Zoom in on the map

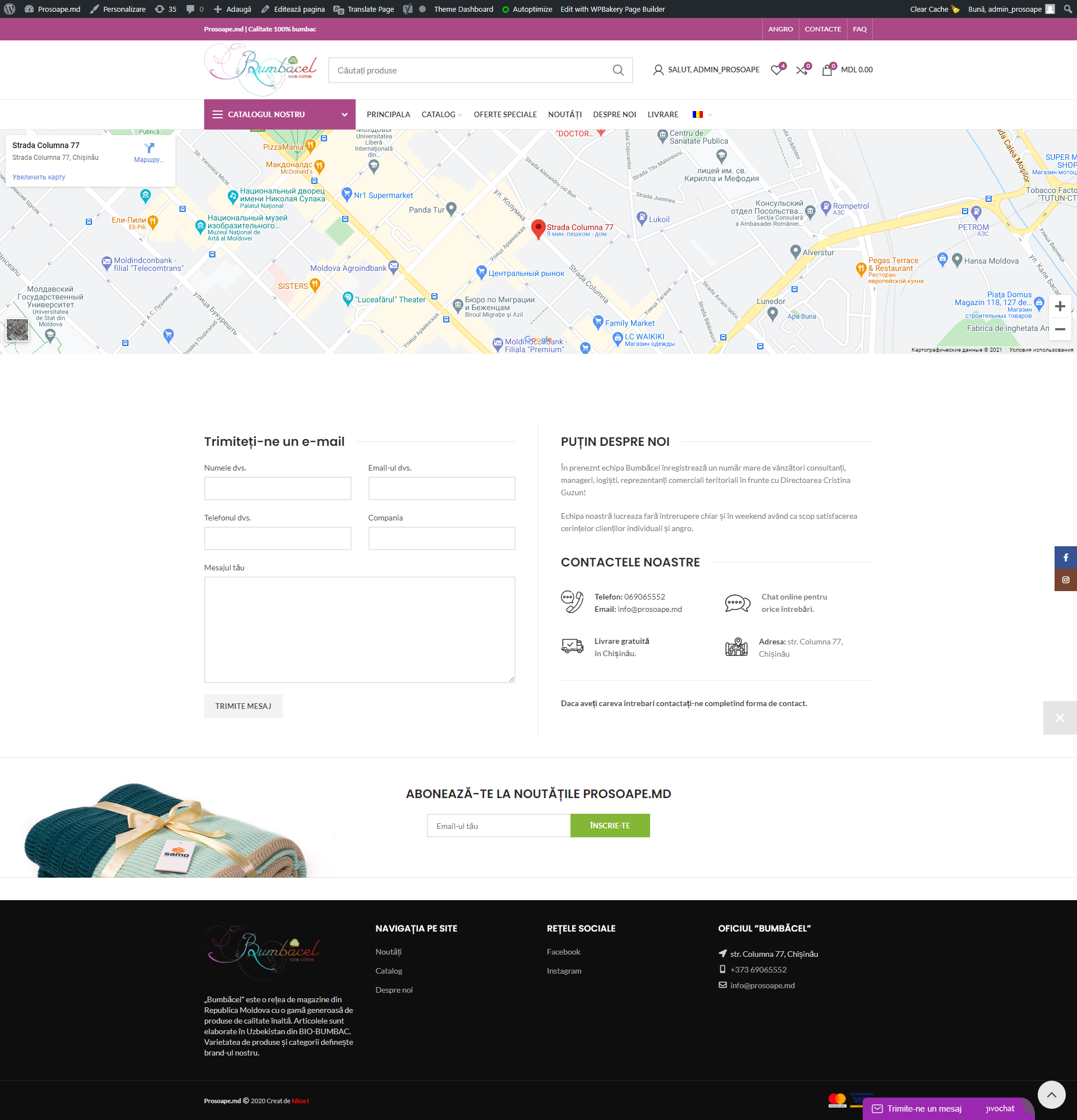click(x=1060, y=306)
